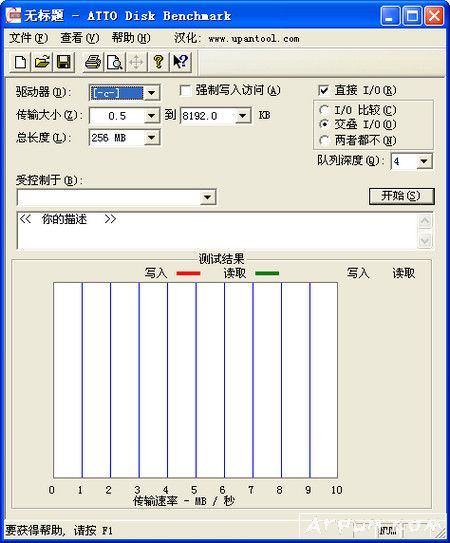Viewport: 450px width, 543px height.
Task: Click inside the 你的描述 description text box
Action: coord(217,231)
